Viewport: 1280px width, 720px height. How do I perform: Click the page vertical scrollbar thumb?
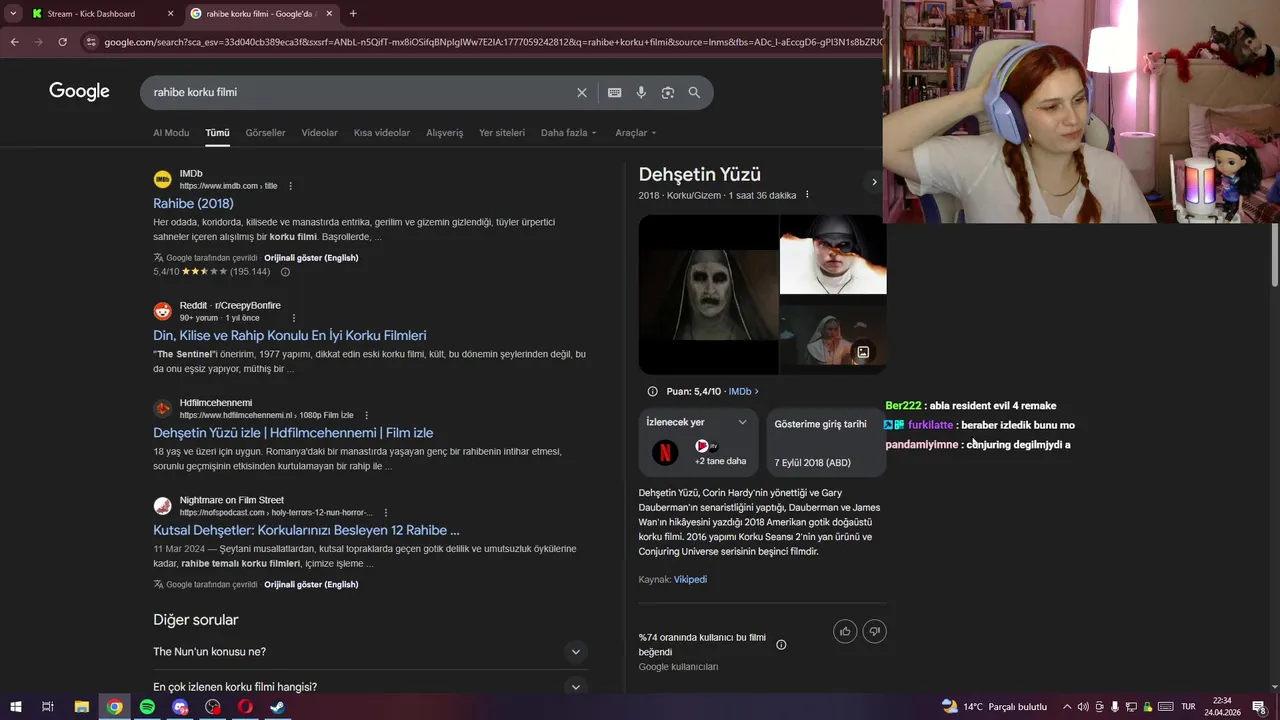click(1274, 255)
